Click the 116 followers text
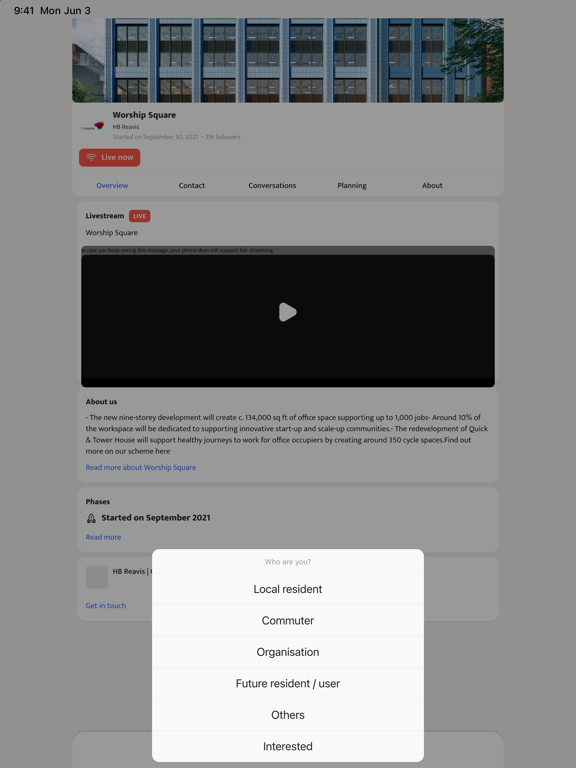 (223, 137)
